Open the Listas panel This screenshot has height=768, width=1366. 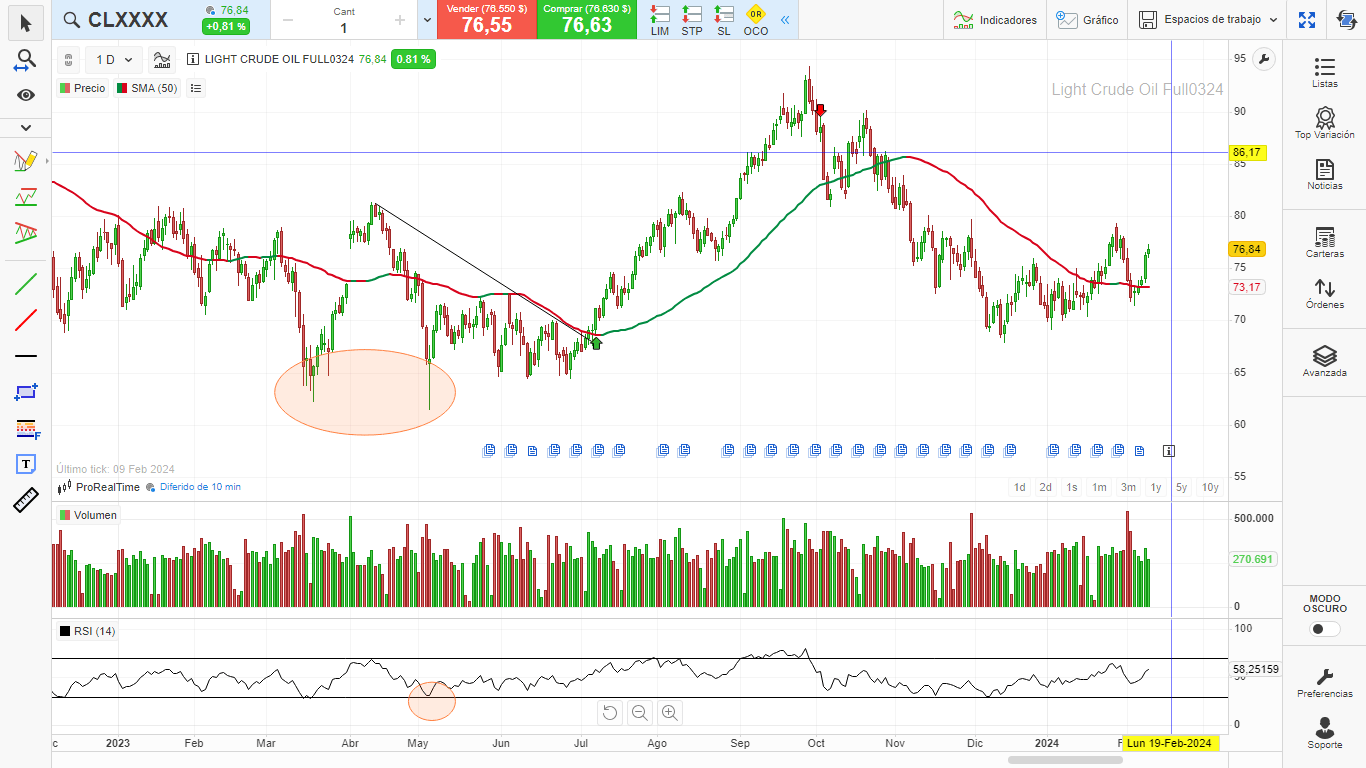[x=1325, y=73]
